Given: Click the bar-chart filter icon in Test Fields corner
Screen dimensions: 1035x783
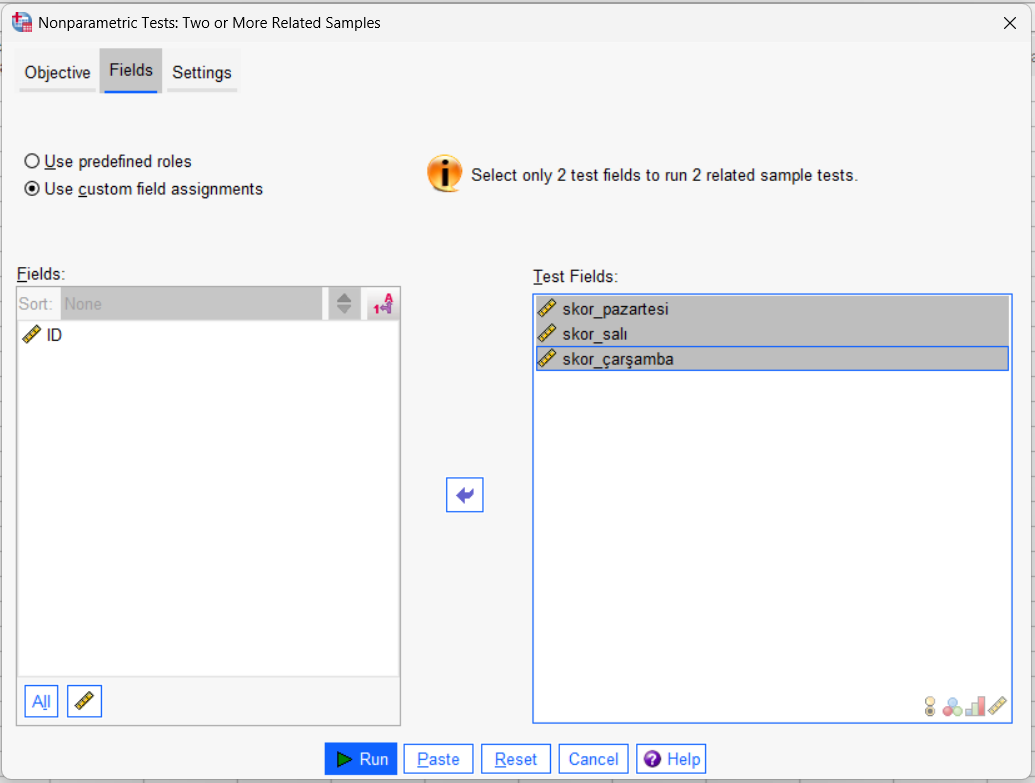Looking at the screenshot, I should 975,705.
